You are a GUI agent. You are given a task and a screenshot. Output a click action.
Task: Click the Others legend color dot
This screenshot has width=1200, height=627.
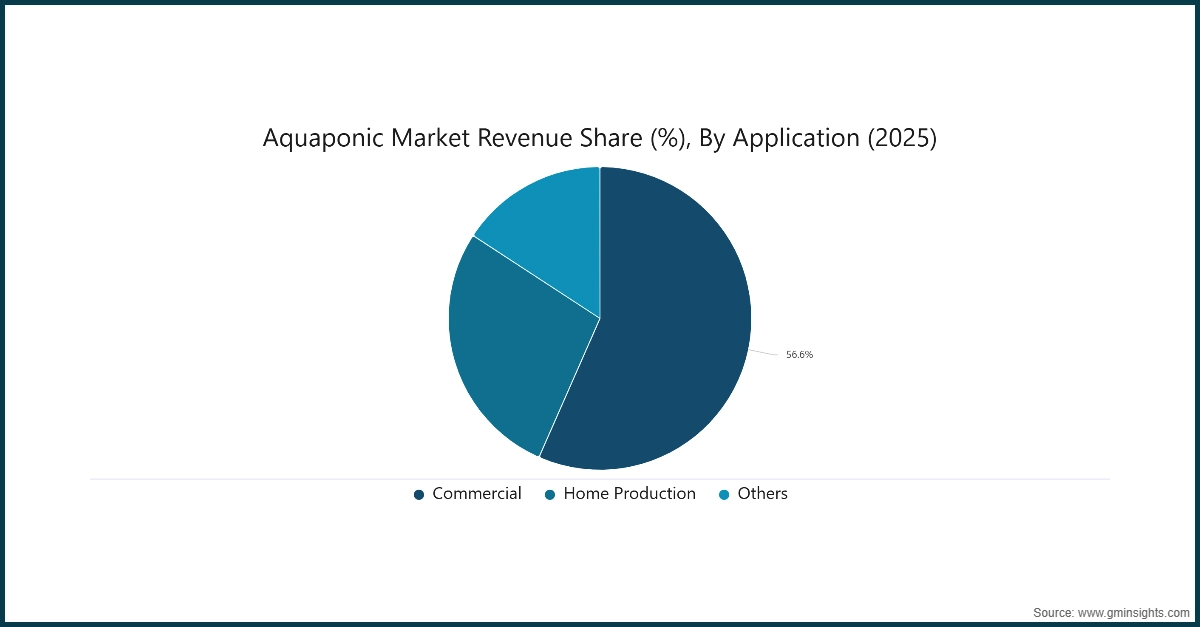[x=724, y=494]
